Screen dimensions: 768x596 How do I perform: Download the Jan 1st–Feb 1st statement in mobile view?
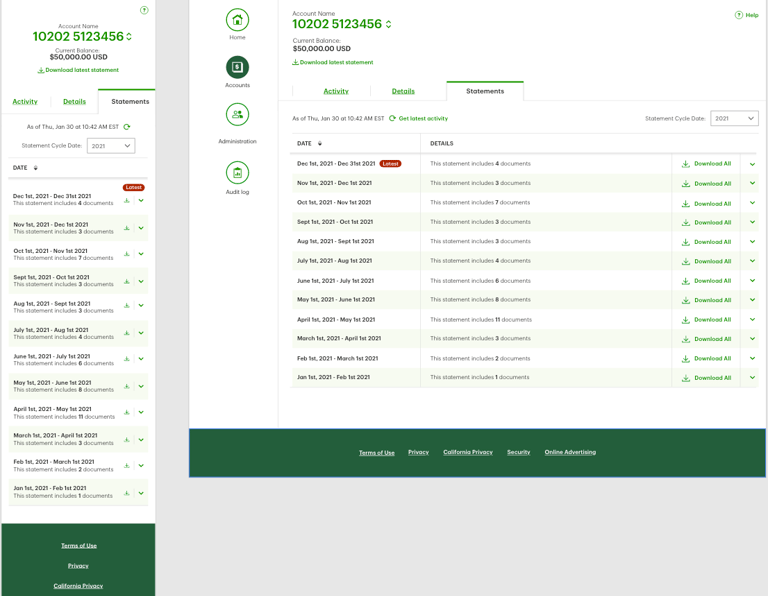pyautogui.click(x=126, y=493)
